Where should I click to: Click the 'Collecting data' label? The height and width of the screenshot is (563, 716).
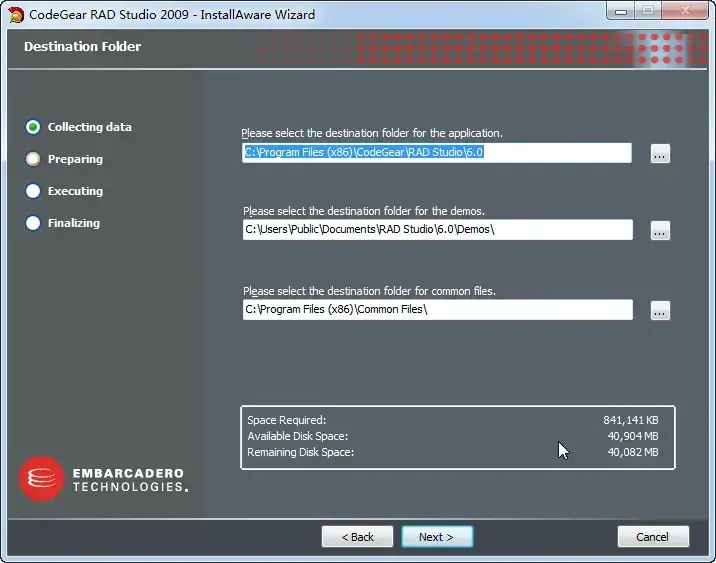(90, 127)
